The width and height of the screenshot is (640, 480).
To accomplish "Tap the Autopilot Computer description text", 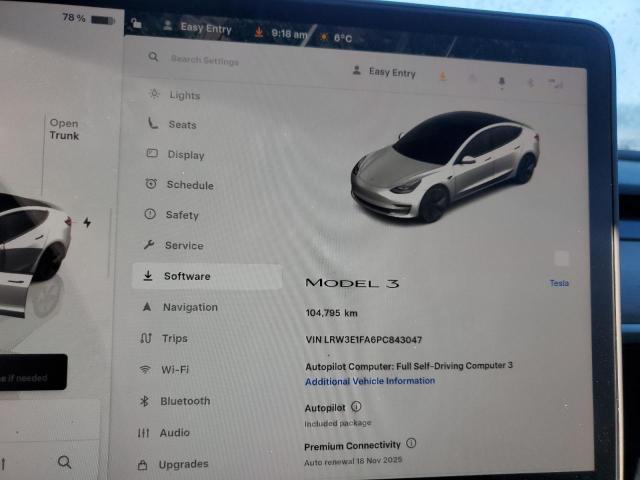I will [409, 366].
